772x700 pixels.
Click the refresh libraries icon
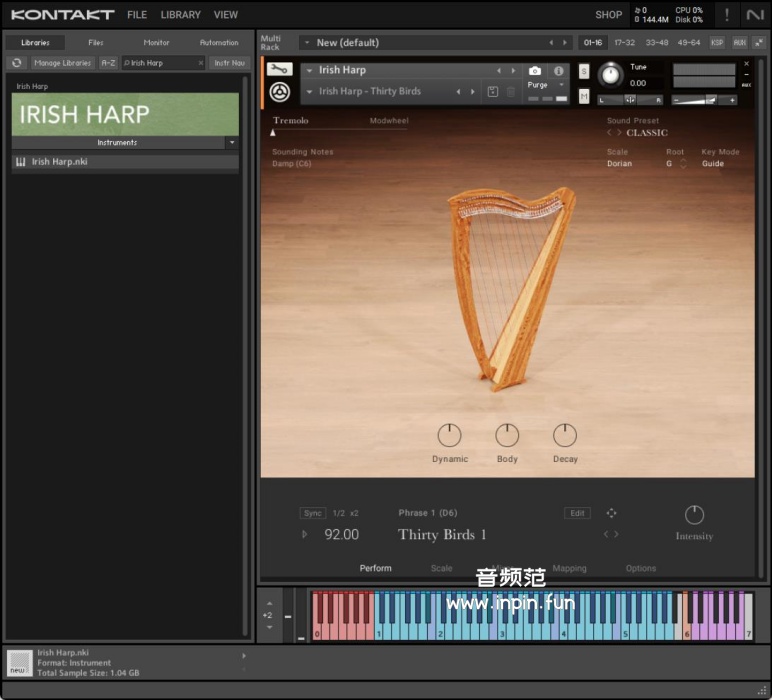tap(17, 63)
